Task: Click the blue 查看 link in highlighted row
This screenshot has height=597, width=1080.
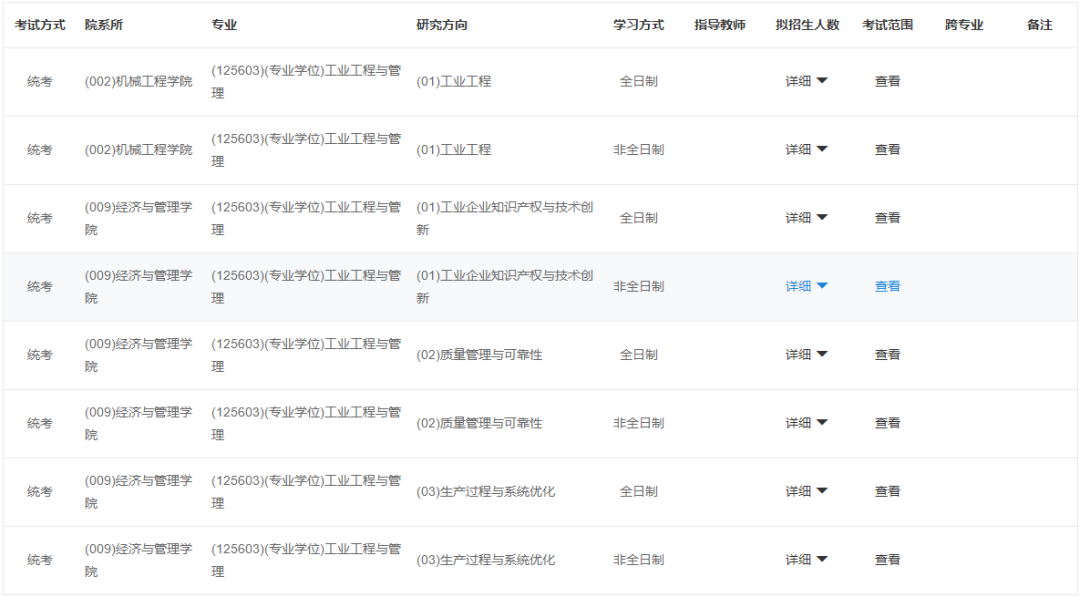Action: coord(887,286)
